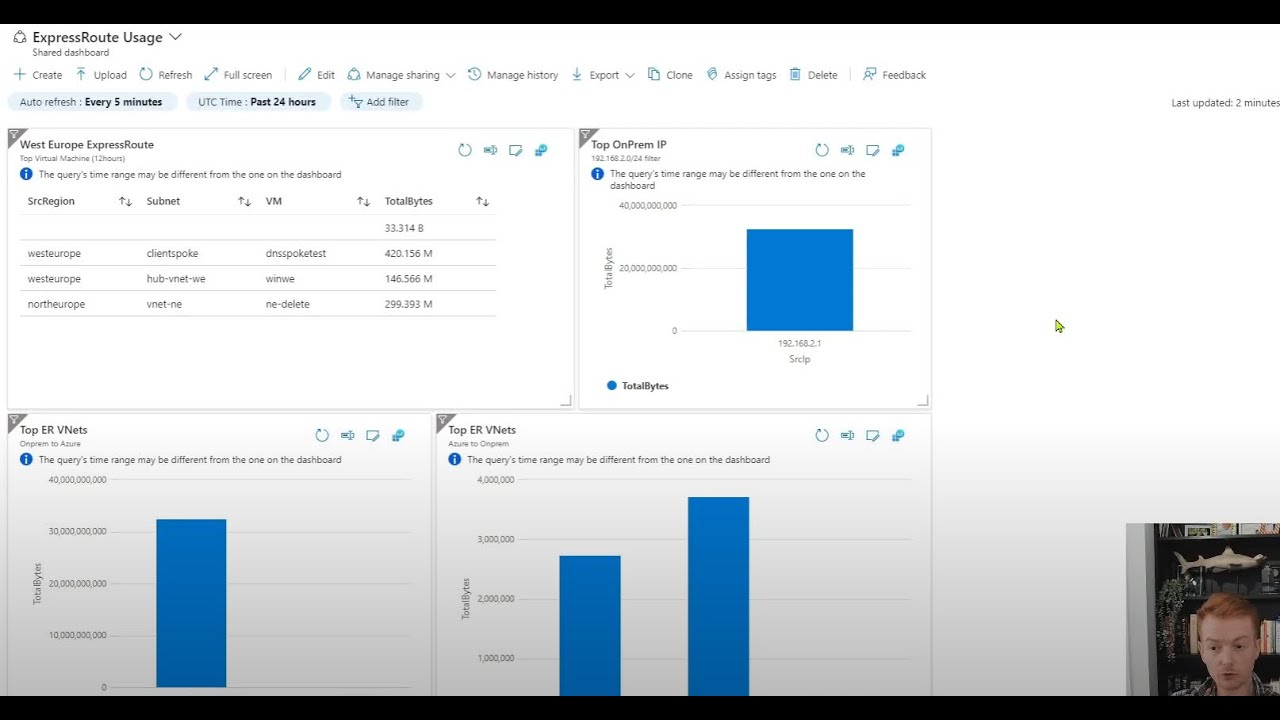
Task: Refresh the Azure to Onprem VNets tile
Action: [822, 435]
